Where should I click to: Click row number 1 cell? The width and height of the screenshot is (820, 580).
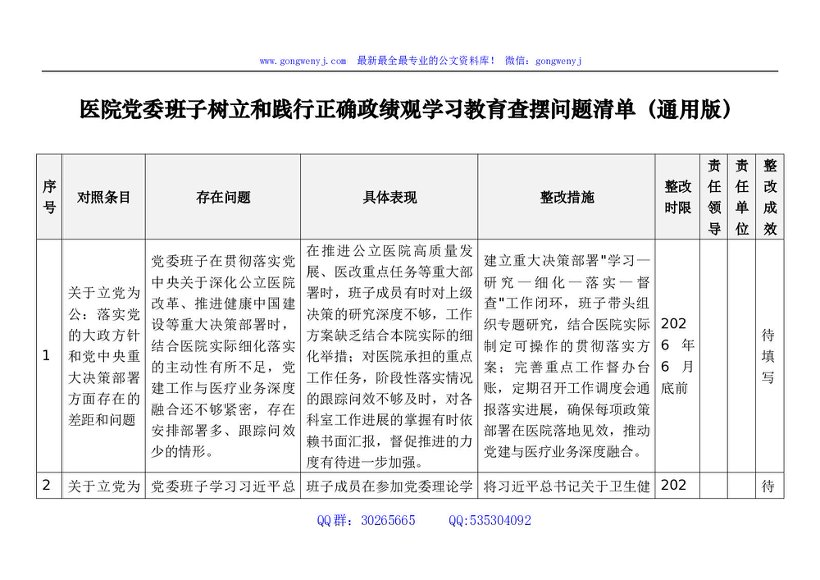coord(46,355)
